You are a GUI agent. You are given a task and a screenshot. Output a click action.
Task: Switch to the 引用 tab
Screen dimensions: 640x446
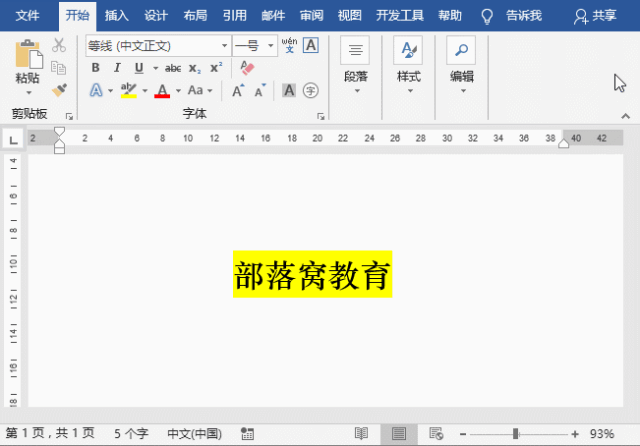tap(234, 16)
